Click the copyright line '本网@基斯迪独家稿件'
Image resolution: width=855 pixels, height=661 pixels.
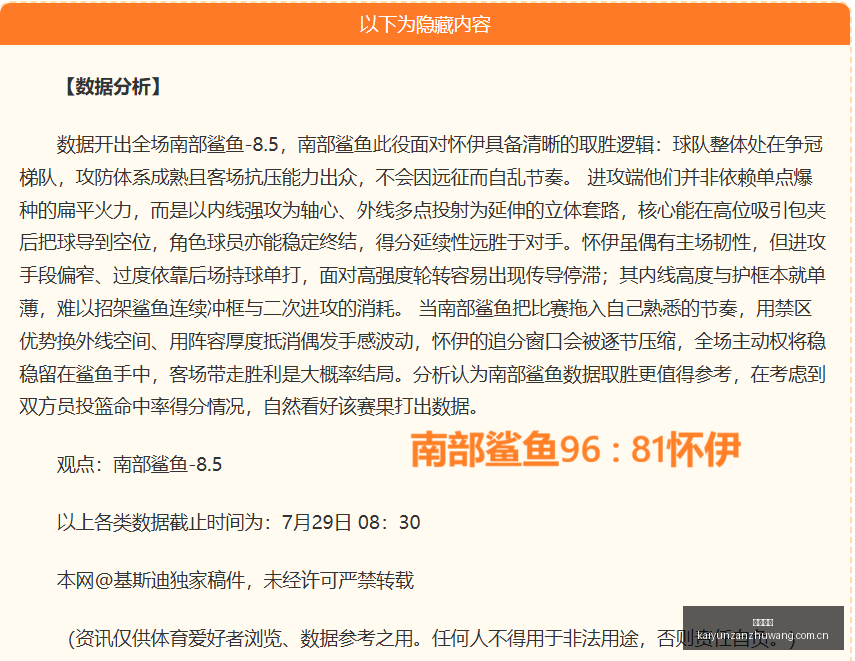(x=151, y=580)
